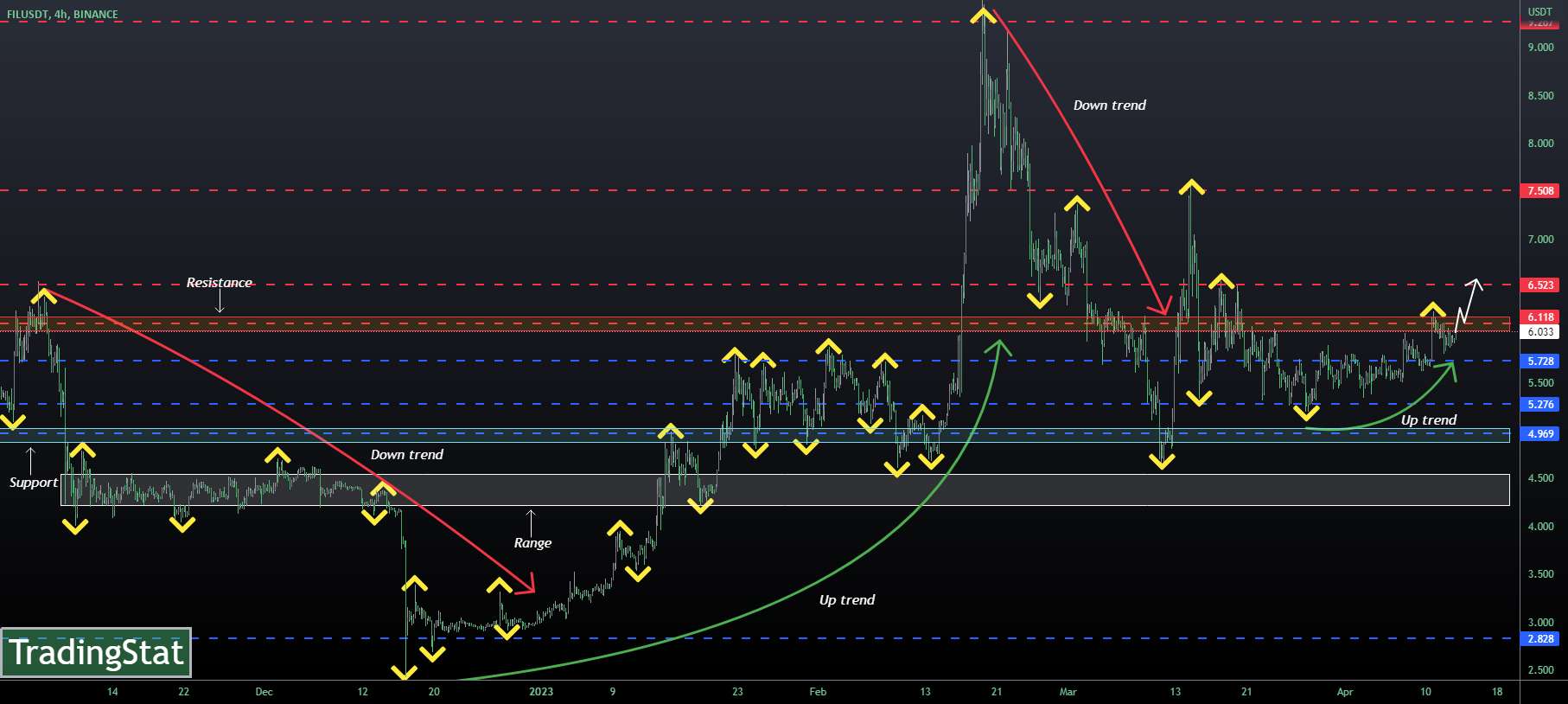Click the 3.500 price axis value
The image size is (1568, 704).
click(1540, 574)
